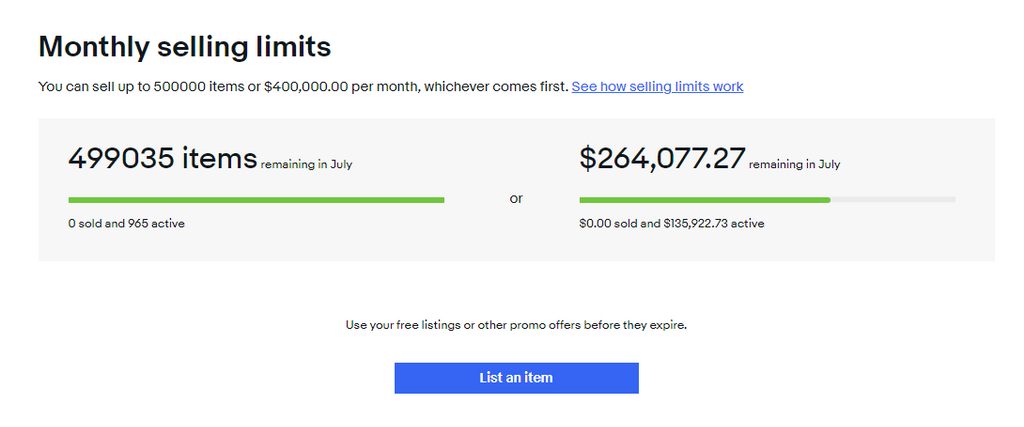The width and height of the screenshot is (1024, 427).
Task: Click 'remaining in July' beside the items count
Action: [306, 165]
